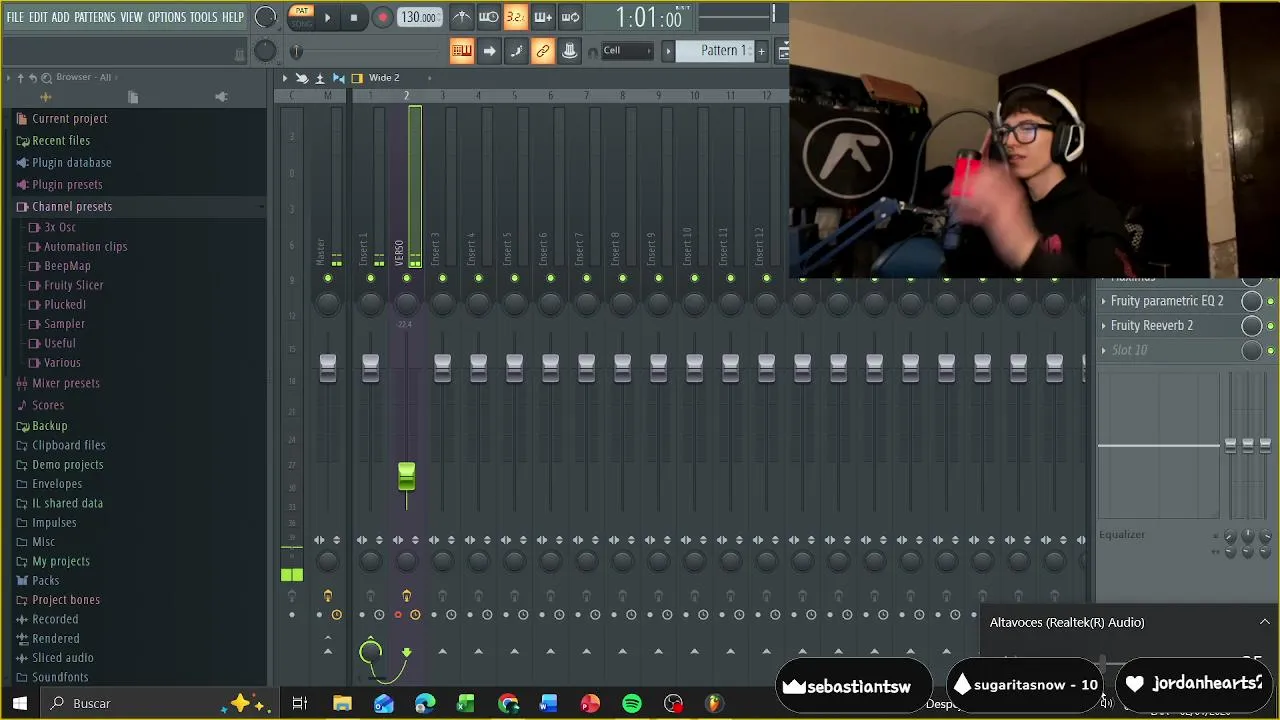
Task: Open the Pattern 1 selector
Action: pos(722,51)
